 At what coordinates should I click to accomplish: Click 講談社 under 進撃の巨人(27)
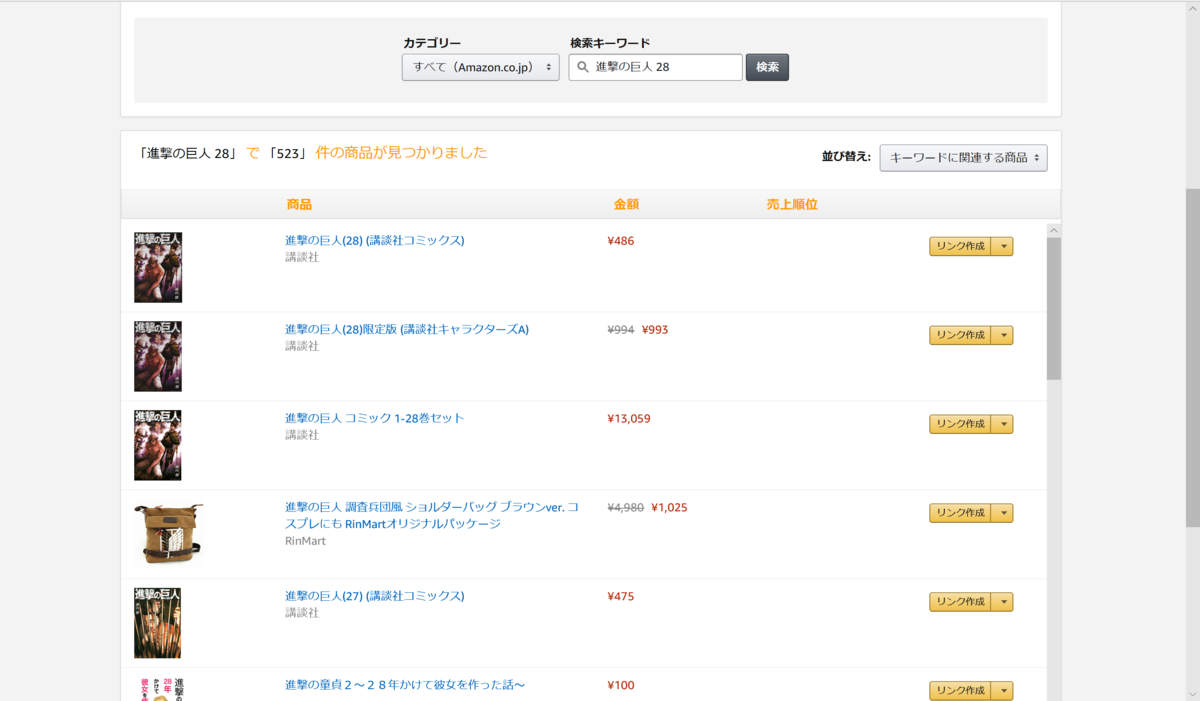pyautogui.click(x=302, y=612)
